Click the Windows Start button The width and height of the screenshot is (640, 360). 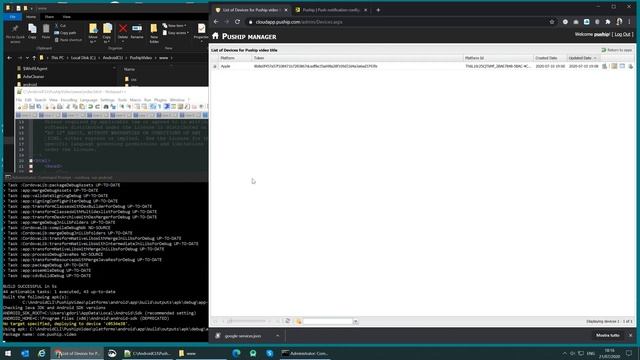pyautogui.click(x=8, y=353)
